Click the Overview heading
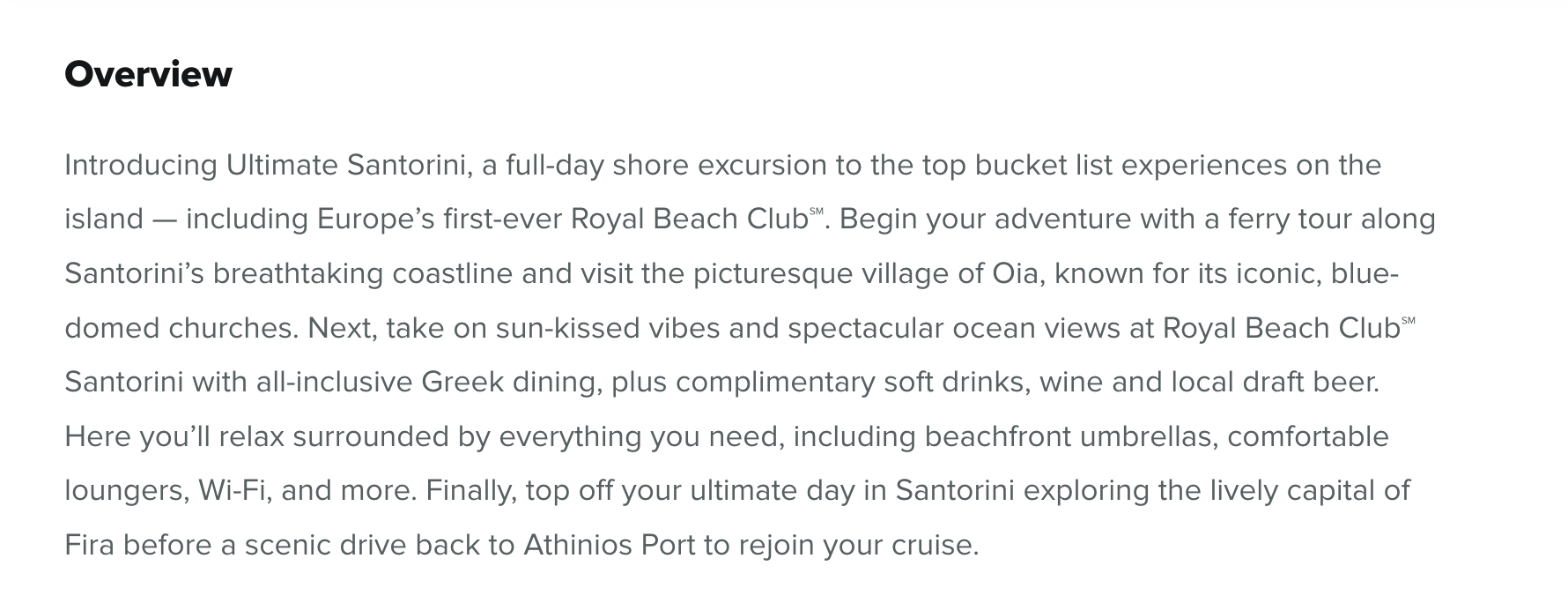This screenshot has height=603, width=1568. click(x=148, y=74)
